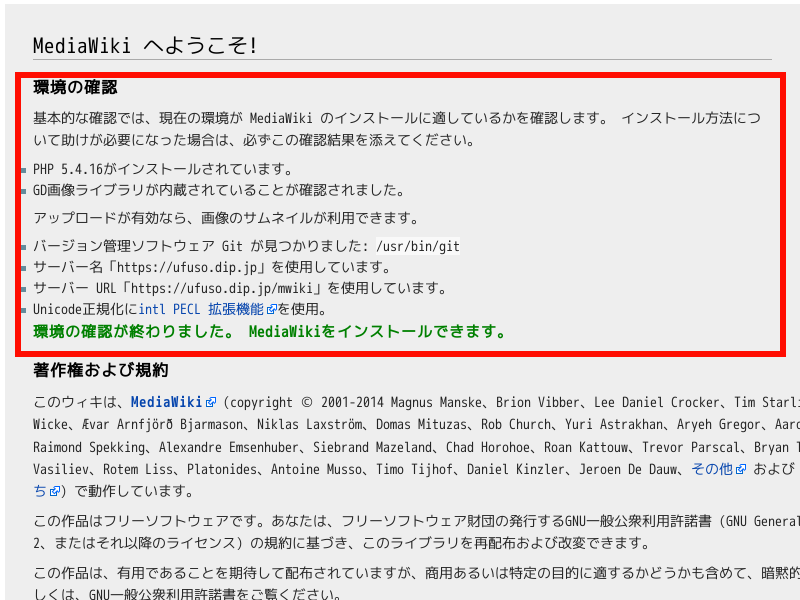Open the intl PECL 拡張機能 link
The image size is (800, 600).
click(200, 310)
